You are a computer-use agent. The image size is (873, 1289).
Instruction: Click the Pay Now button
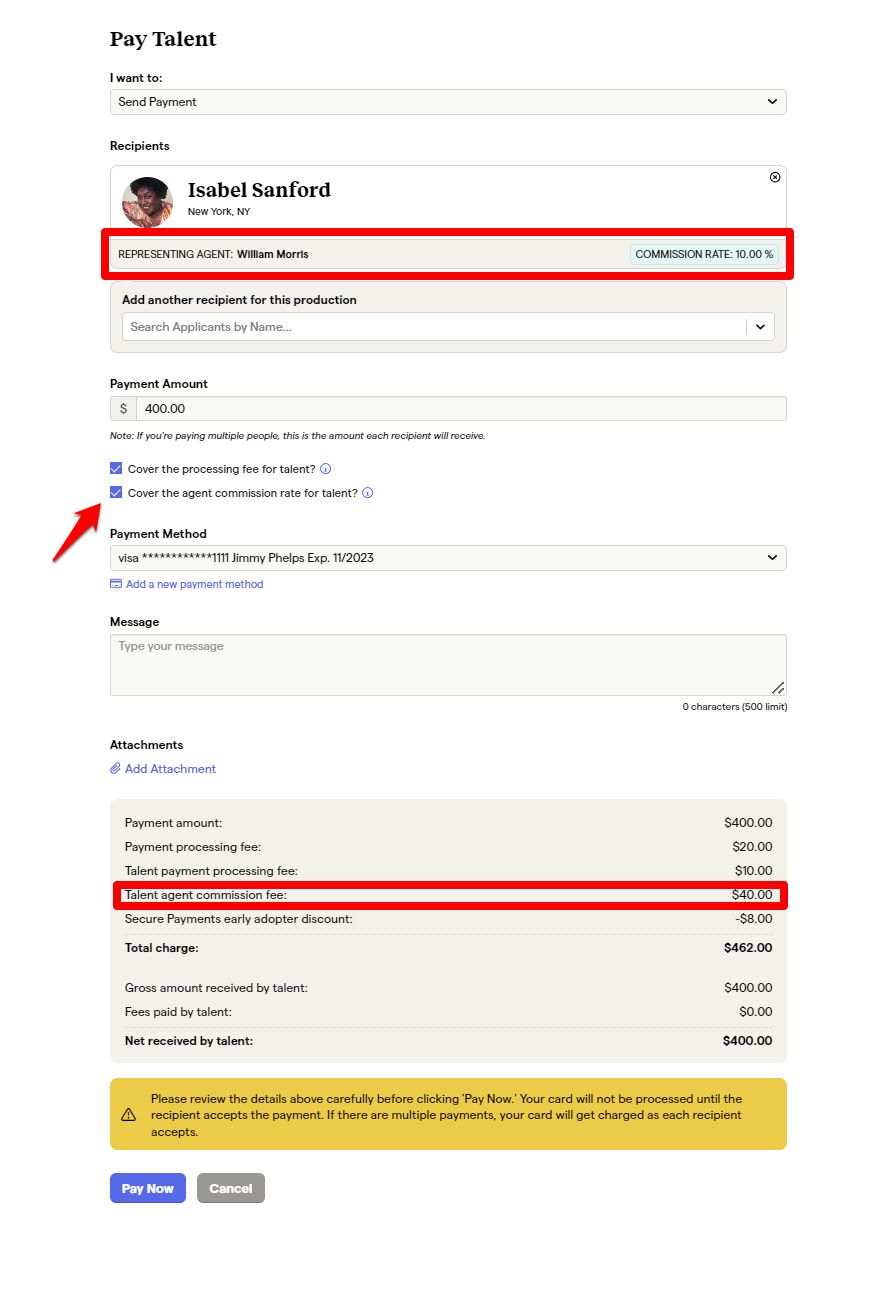pyautogui.click(x=148, y=1188)
